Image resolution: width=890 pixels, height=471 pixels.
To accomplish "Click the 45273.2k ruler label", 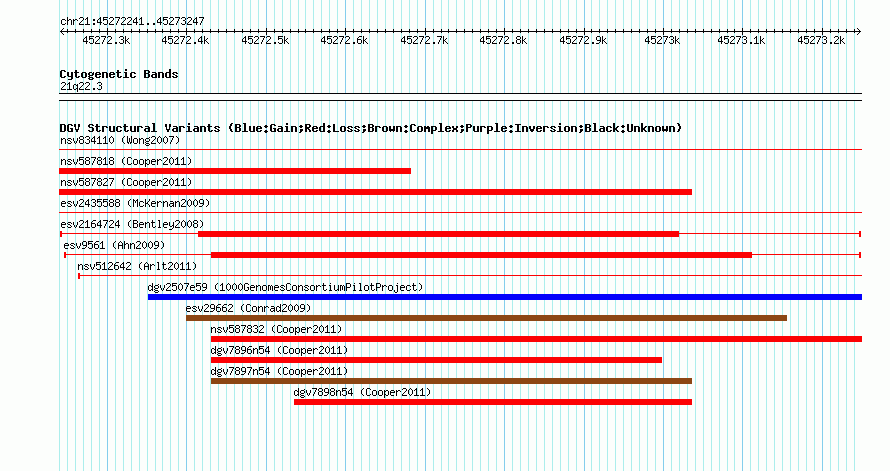I will point(821,40).
